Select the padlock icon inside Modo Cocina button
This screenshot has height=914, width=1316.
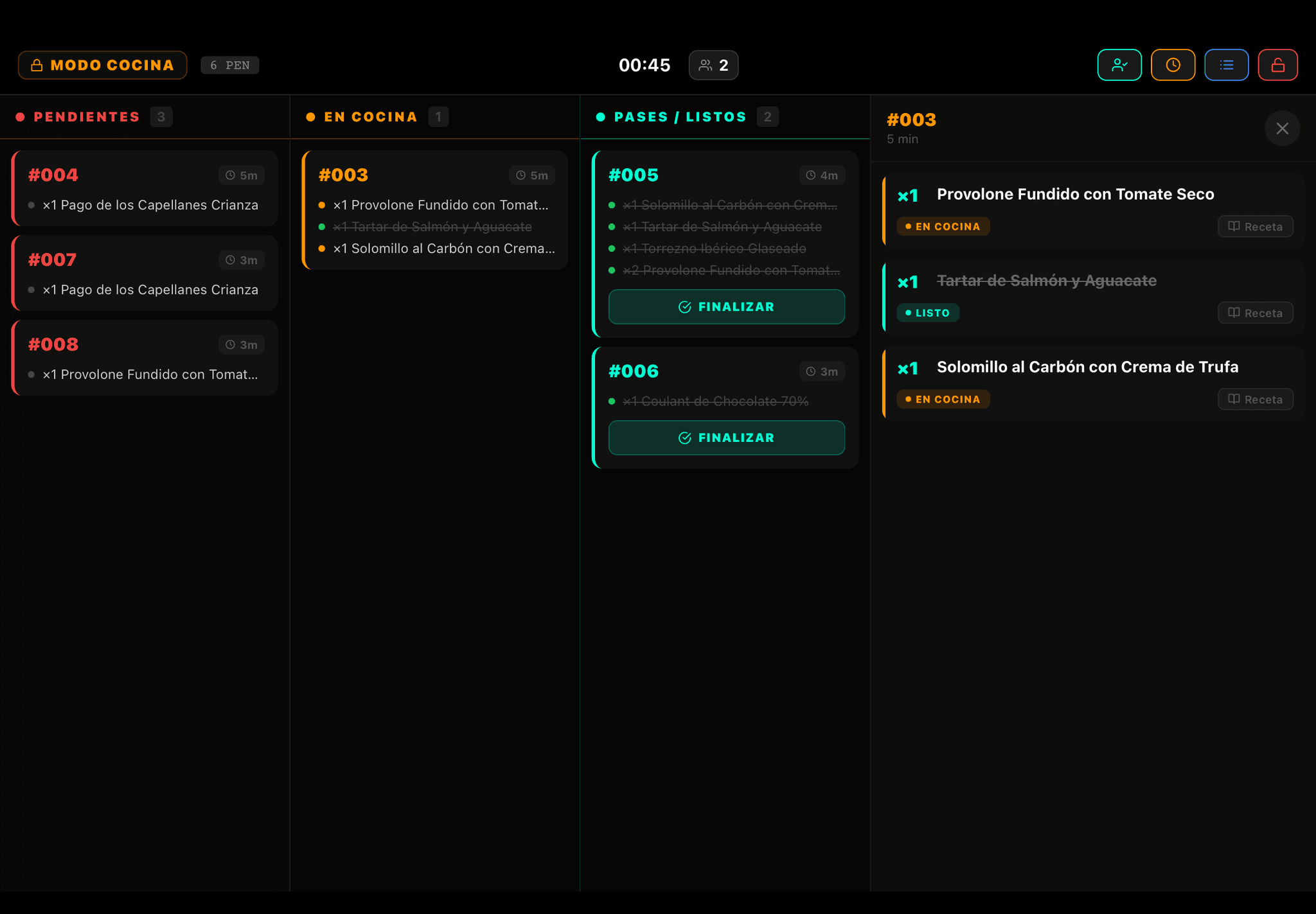tap(37, 64)
